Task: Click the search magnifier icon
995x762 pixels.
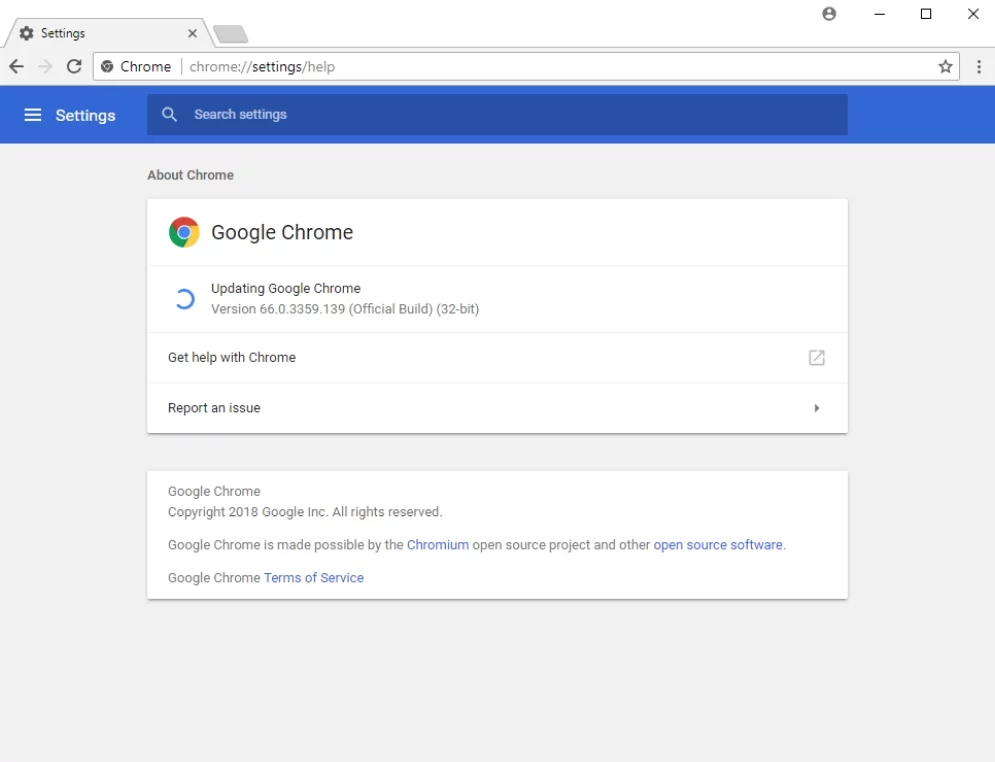Action: pos(170,115)
